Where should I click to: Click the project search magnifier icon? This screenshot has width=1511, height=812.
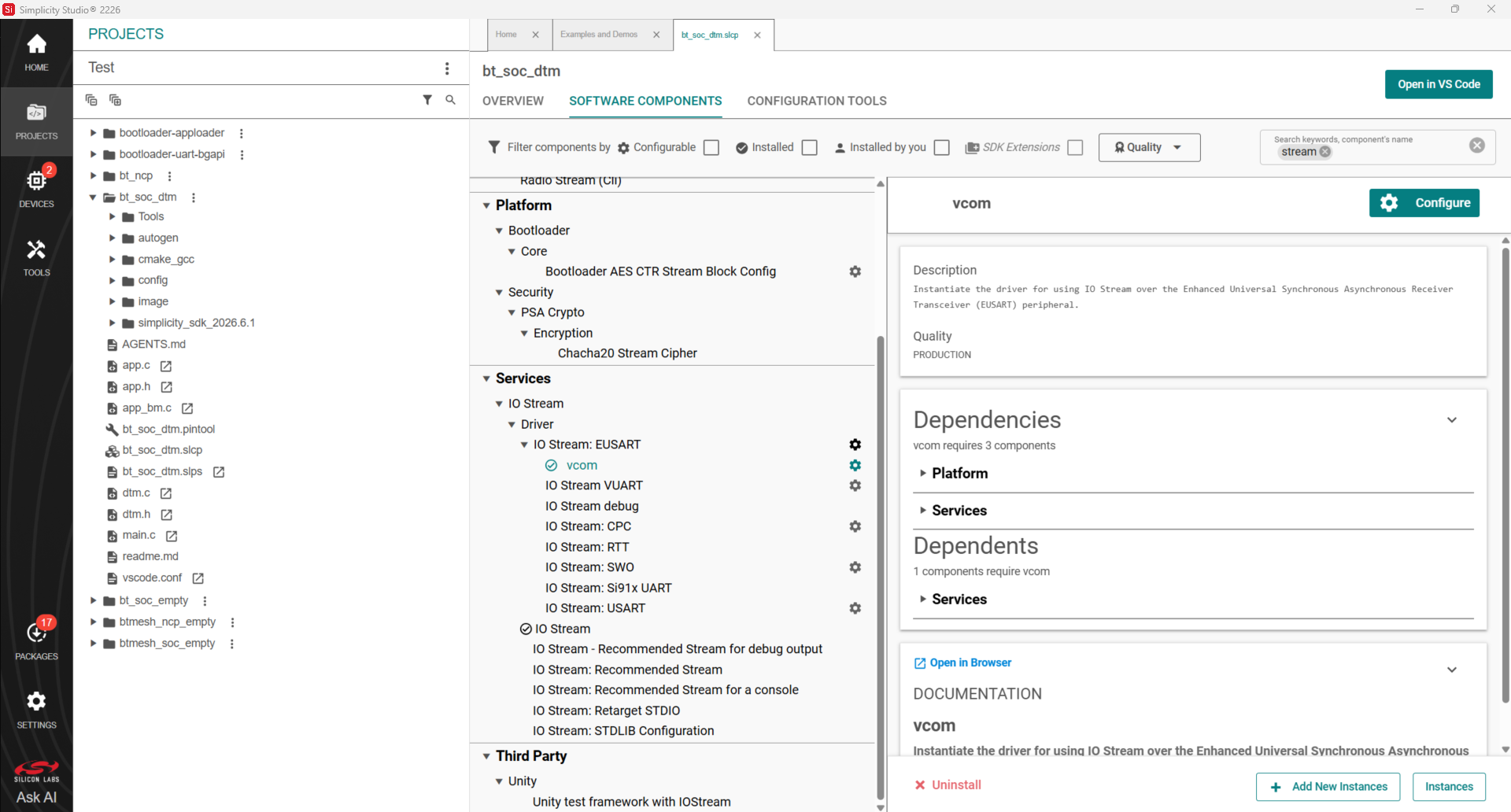(450, 100)
